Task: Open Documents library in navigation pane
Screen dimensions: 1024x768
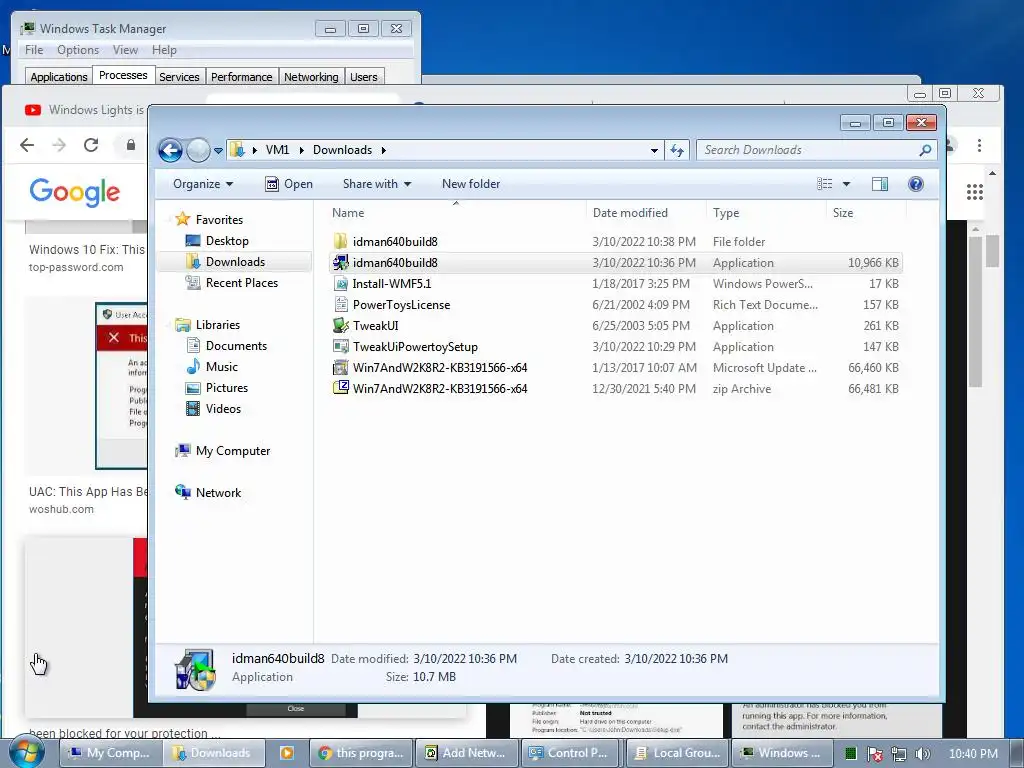Action: 227,345
